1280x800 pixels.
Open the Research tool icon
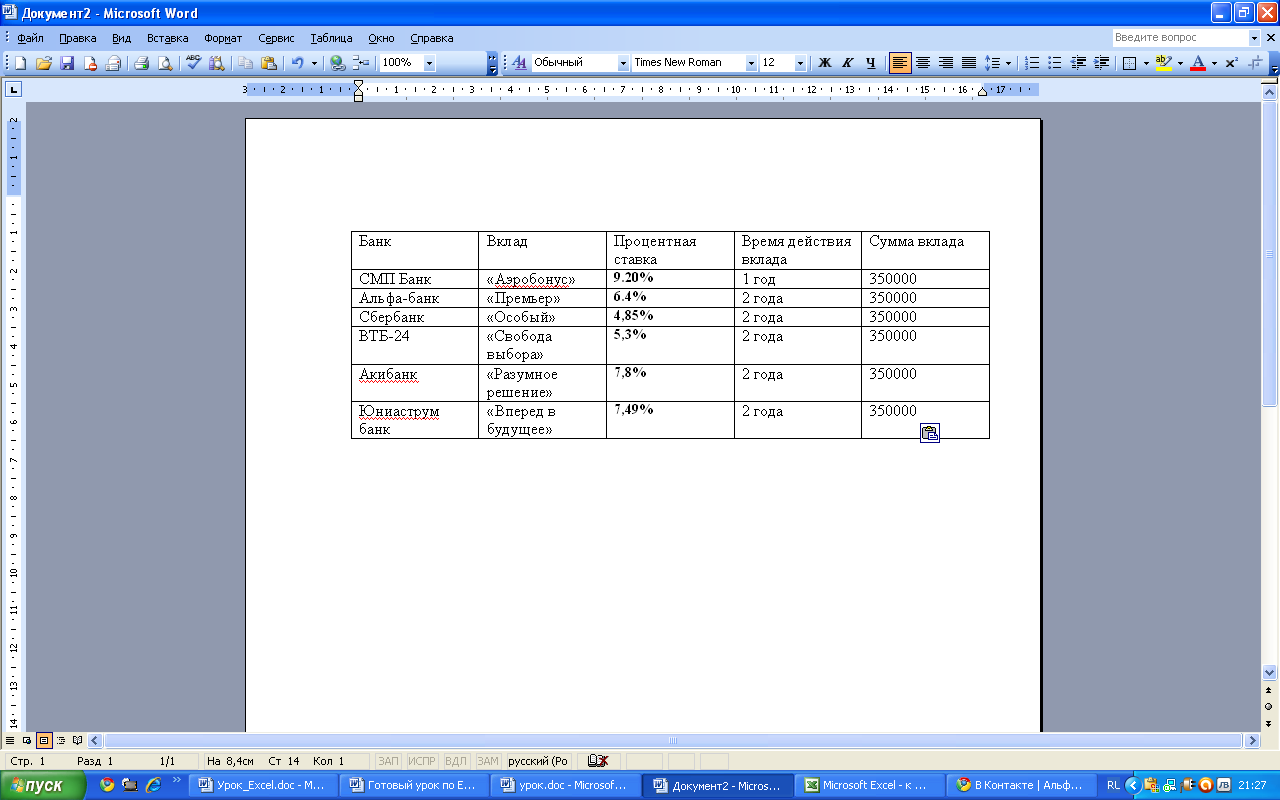pos(216,62)
